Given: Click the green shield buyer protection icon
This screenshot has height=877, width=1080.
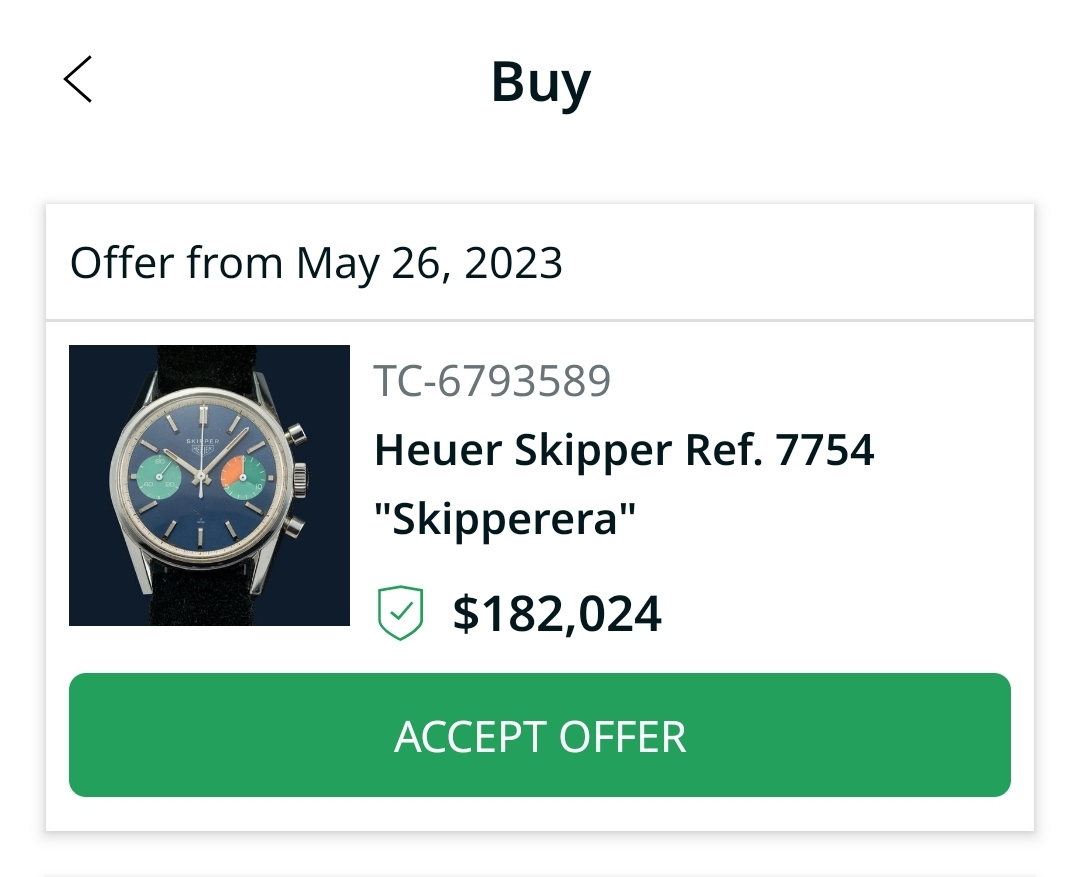Looking at the screenshot, I should pos(401,613).
